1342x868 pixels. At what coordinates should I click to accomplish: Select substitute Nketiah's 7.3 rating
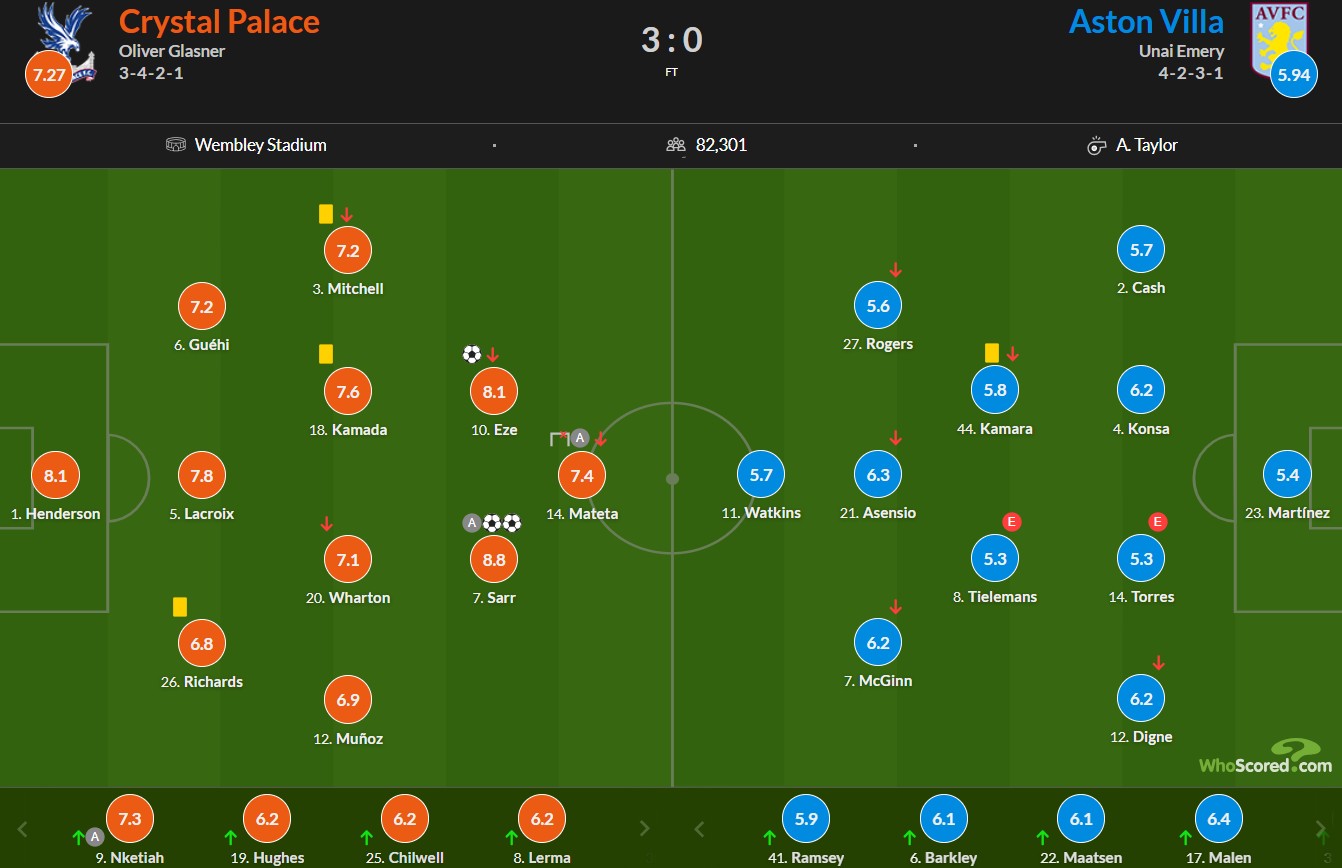tap(130, 818)
